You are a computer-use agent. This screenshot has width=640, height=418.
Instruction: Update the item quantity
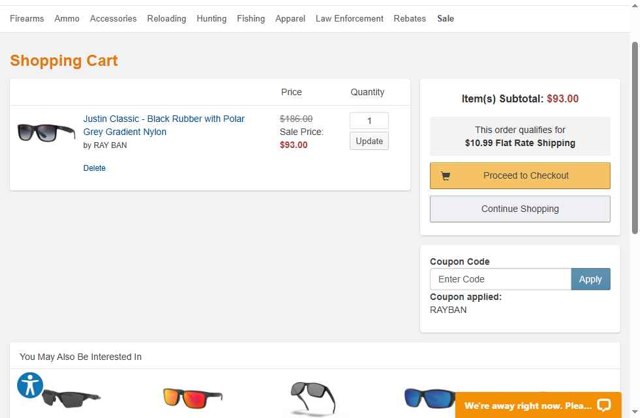[369, 141]
